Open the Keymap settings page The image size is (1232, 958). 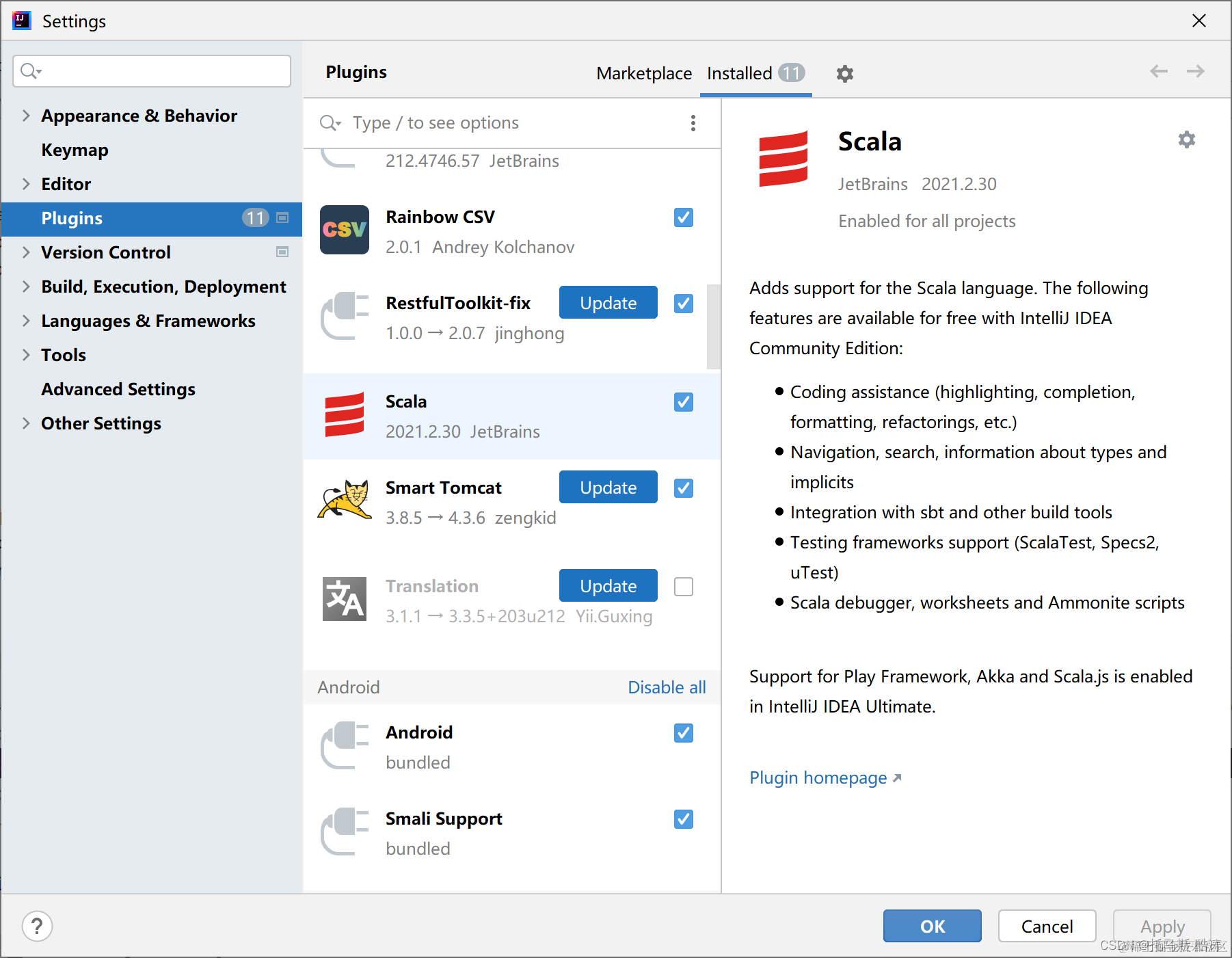point(75,150)
